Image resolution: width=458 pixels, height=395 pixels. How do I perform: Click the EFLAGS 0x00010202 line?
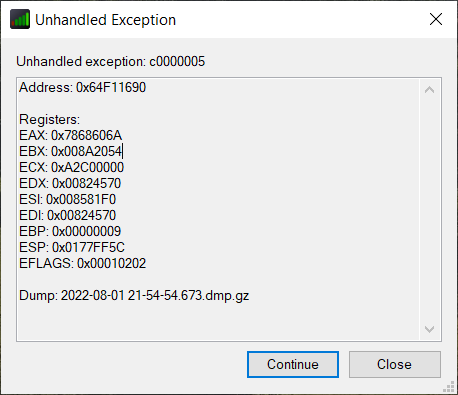point(82,263)
